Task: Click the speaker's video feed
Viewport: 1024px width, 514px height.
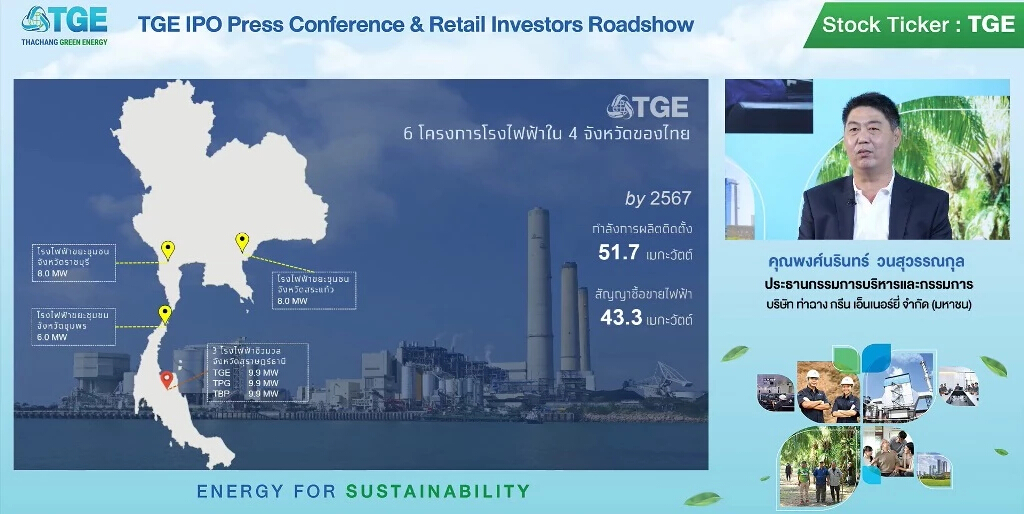Action: tap(867, 159)
